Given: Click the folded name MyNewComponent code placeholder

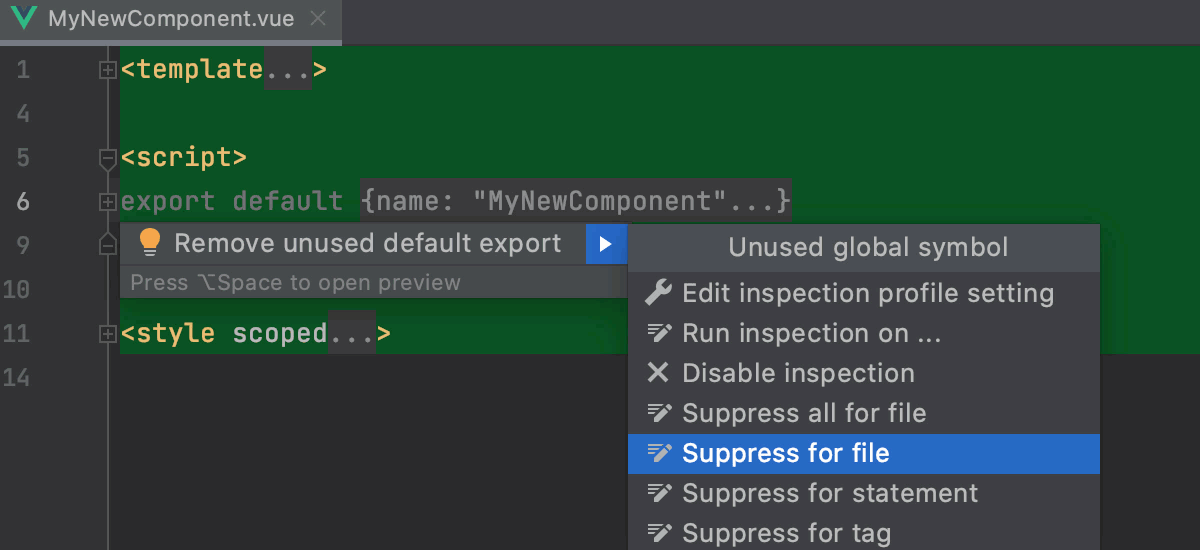Looking at the screenshot, I should tap(575, 202).
